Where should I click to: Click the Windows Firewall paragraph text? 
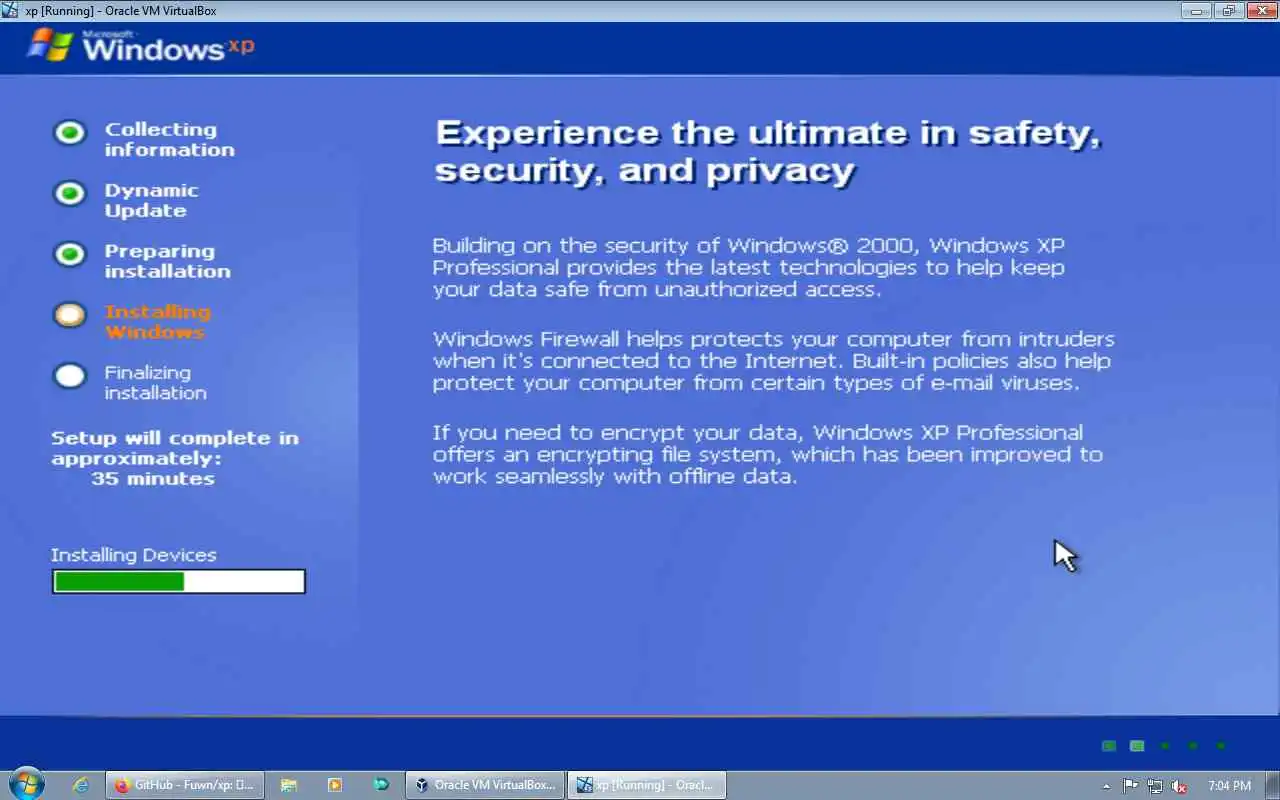pos(773,361)
